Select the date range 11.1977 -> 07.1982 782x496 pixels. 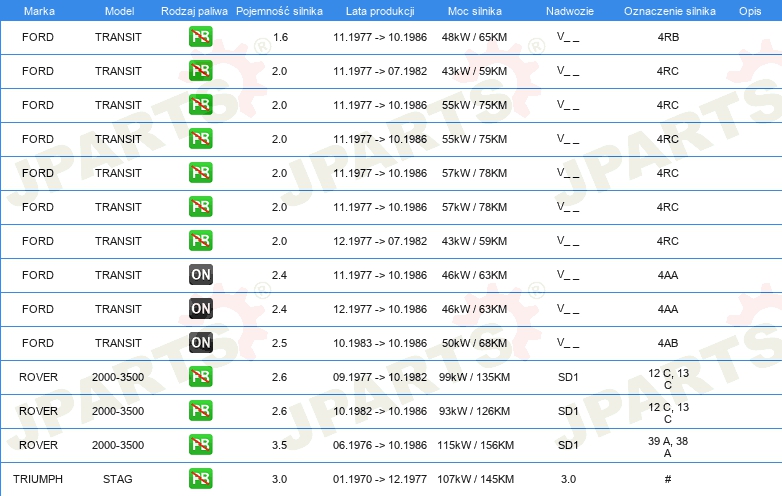coord(380,71)
